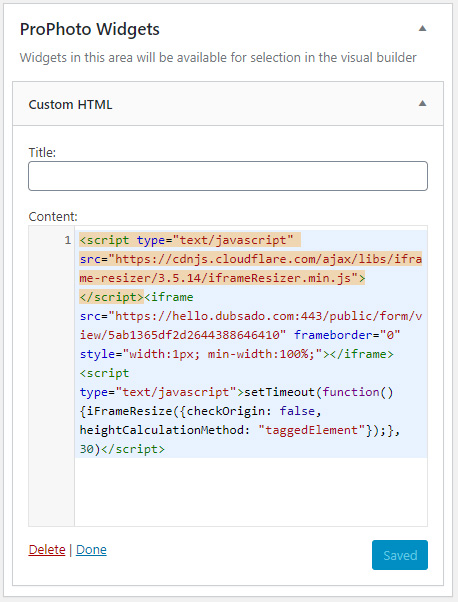
Task: Click the widget area description text
Action: coord(218,58)
